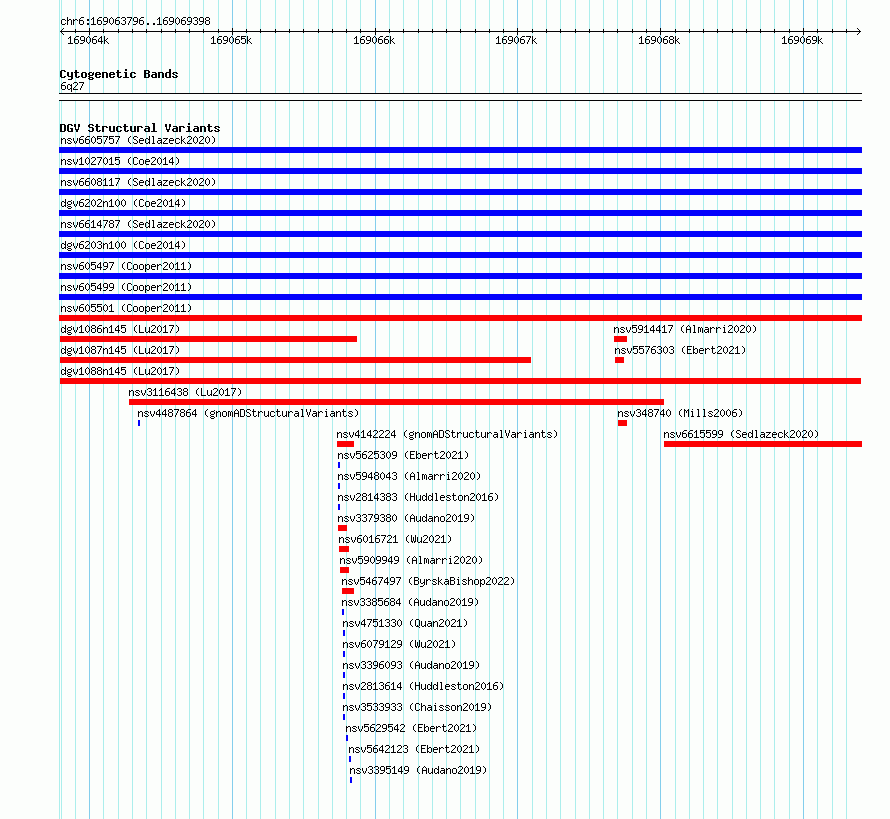This screenshot has height=819, width=890.
Task: Click the ruler's left arrowhead
Action: pos(62,32)
